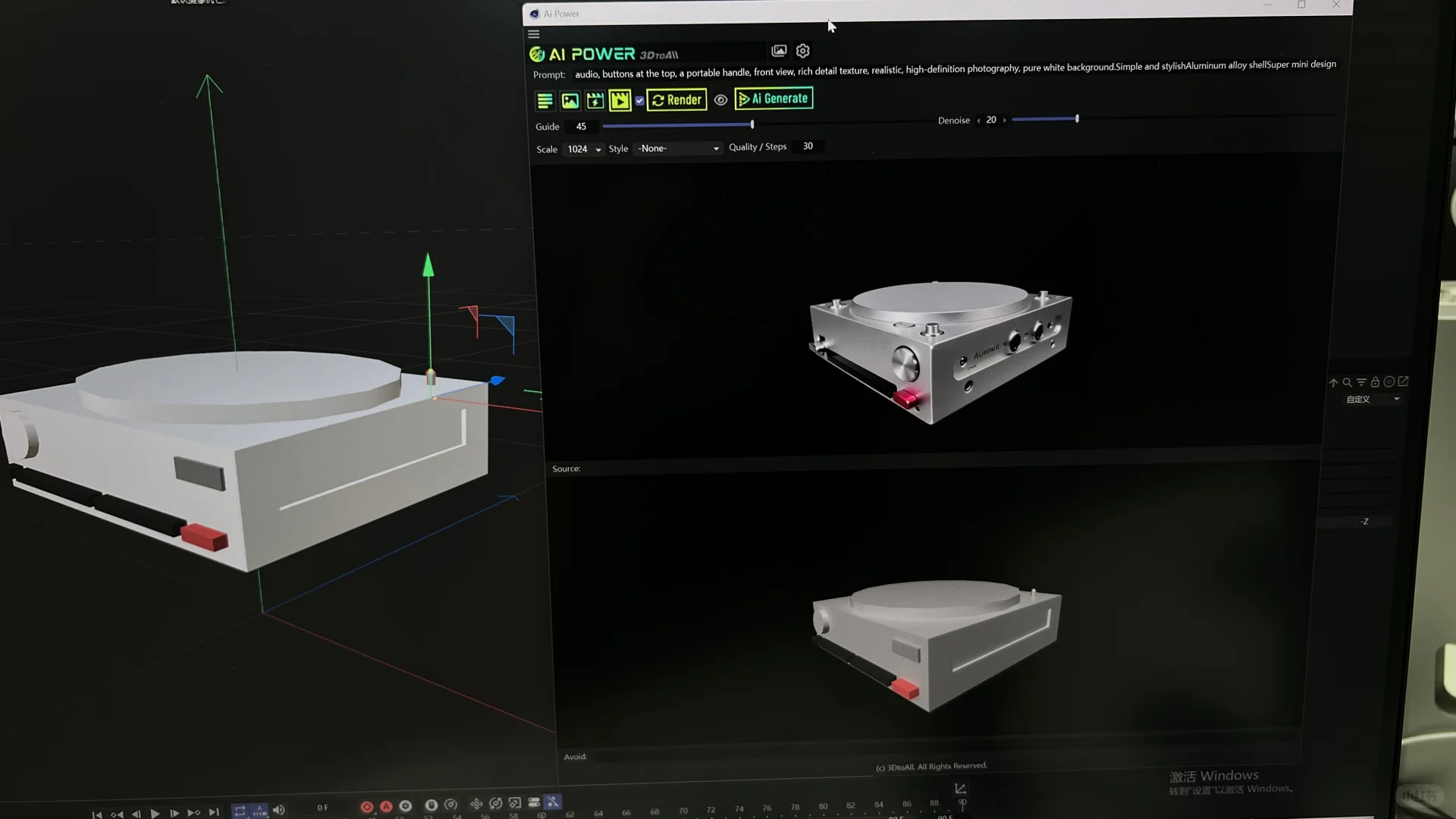Click the eye preview icon next to Render
This screenshot has height=819, width=1456.
720,100
